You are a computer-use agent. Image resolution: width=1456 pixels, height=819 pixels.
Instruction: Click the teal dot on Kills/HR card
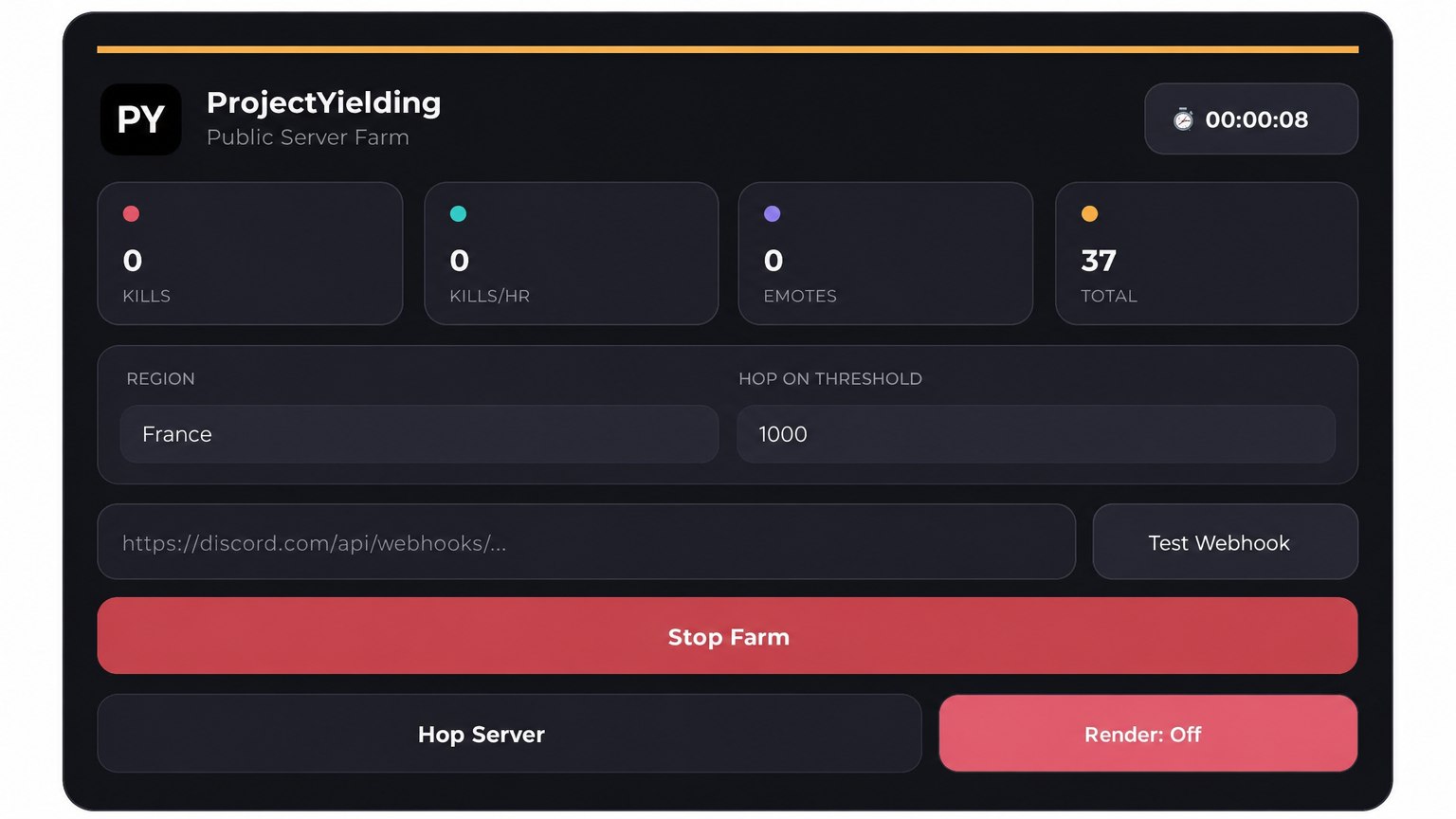458,213
